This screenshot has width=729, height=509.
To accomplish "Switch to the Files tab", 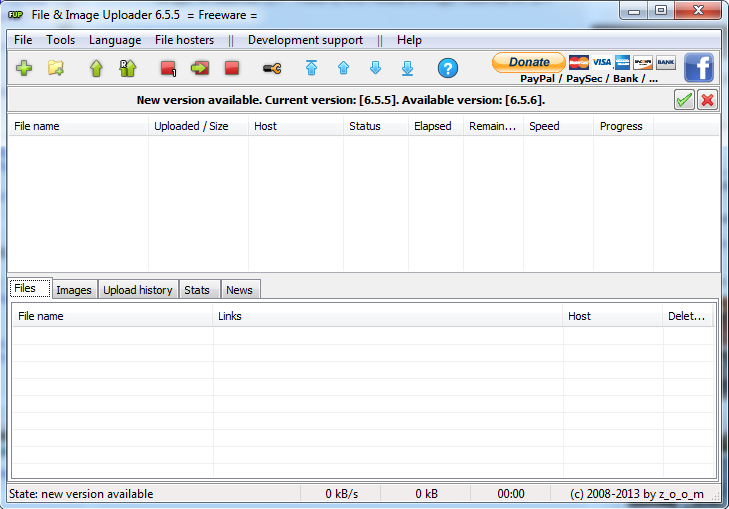I will point(30,288).
